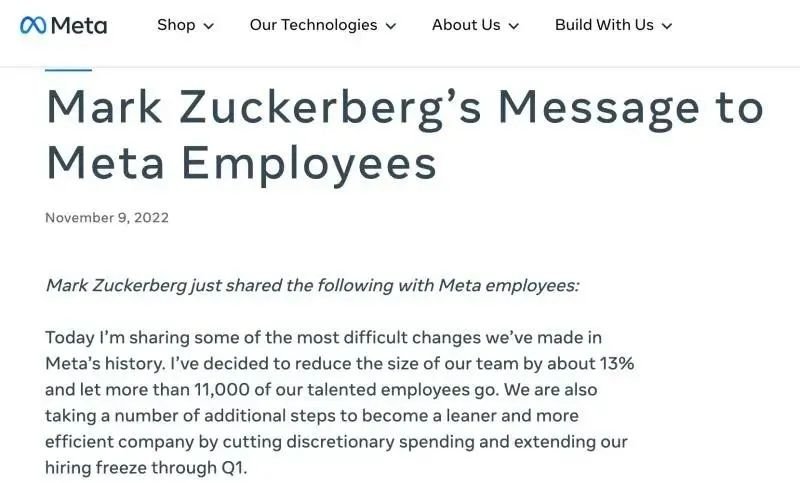Image resolution: width=800 pixels, height=483 pixels.
Task: Expand the Our Technologies chevron arrow
Action: pyautogui.click(x=391, y=26)
